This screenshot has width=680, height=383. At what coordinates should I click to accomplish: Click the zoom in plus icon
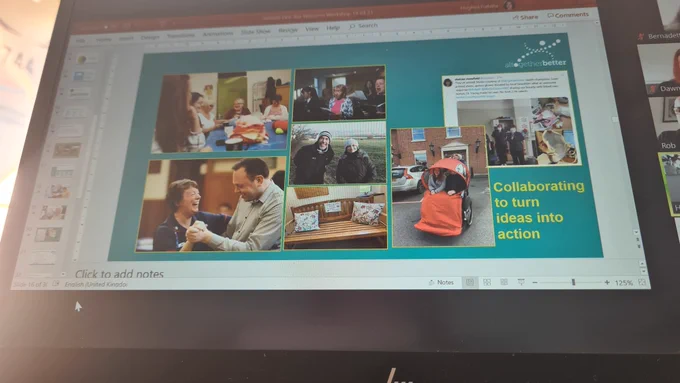[607, 283]
